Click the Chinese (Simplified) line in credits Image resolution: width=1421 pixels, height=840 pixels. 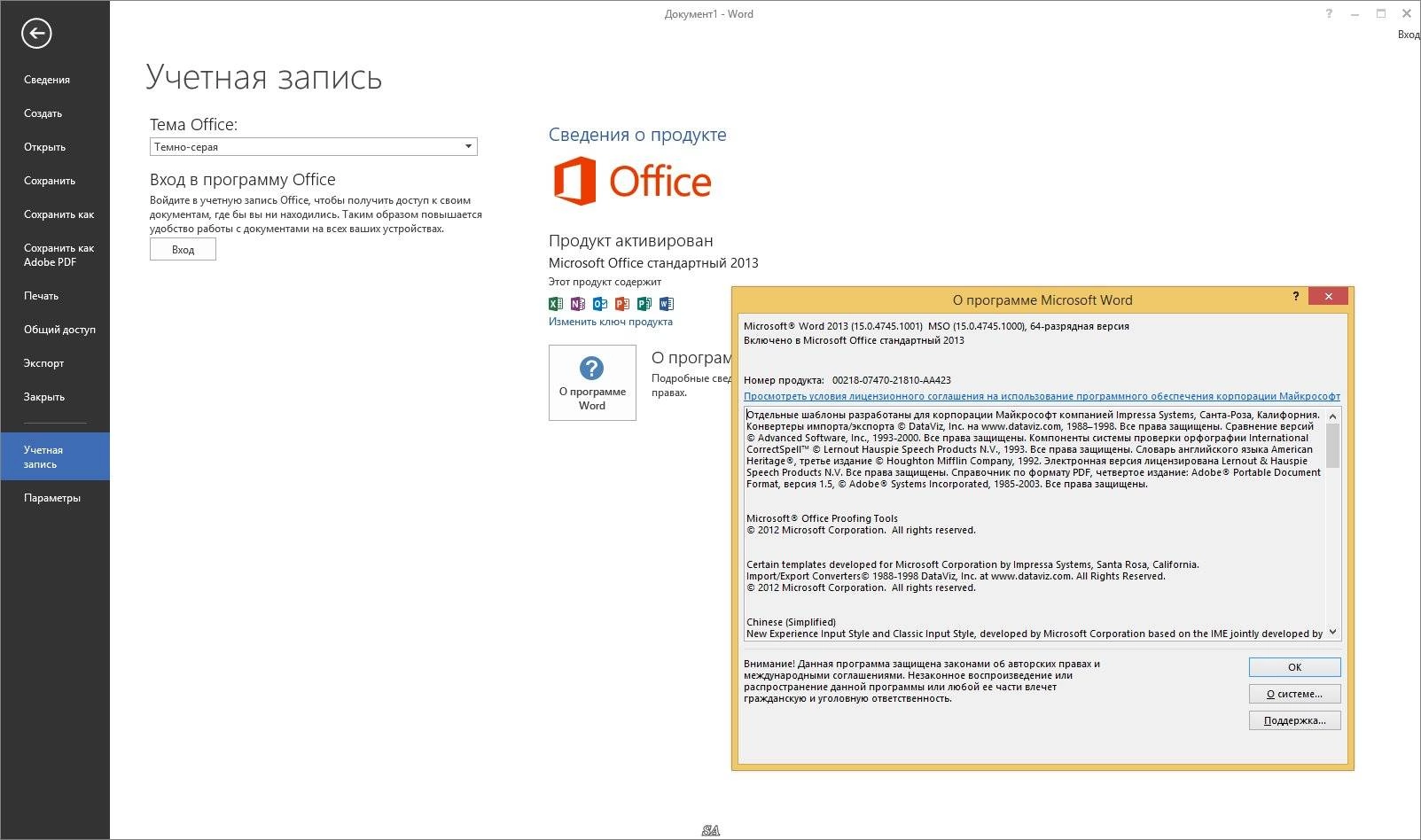tap(791, 622)
